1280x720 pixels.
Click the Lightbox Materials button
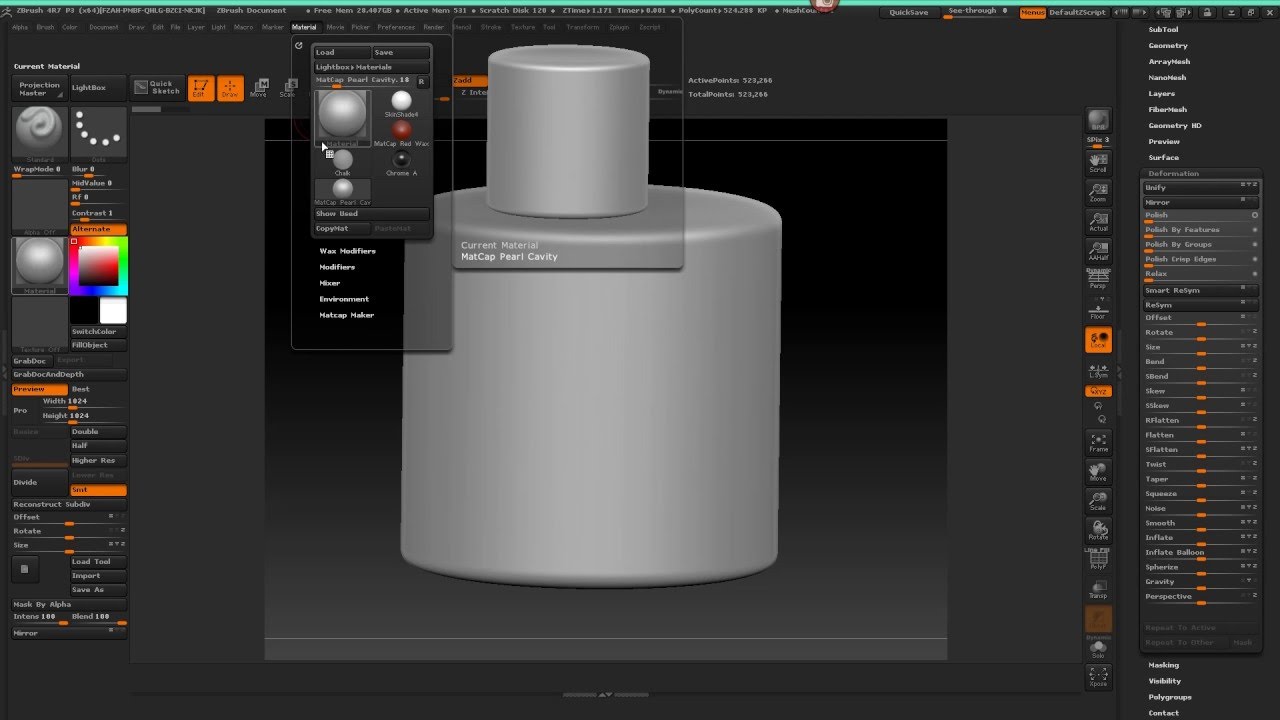click(x=372, y=67)
